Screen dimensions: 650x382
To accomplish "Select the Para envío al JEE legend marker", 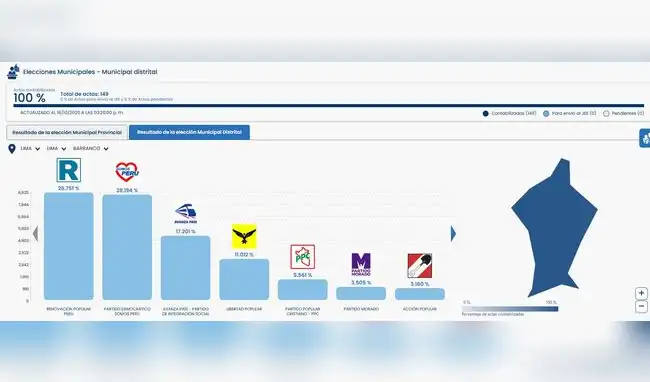I will pos(546,114).
